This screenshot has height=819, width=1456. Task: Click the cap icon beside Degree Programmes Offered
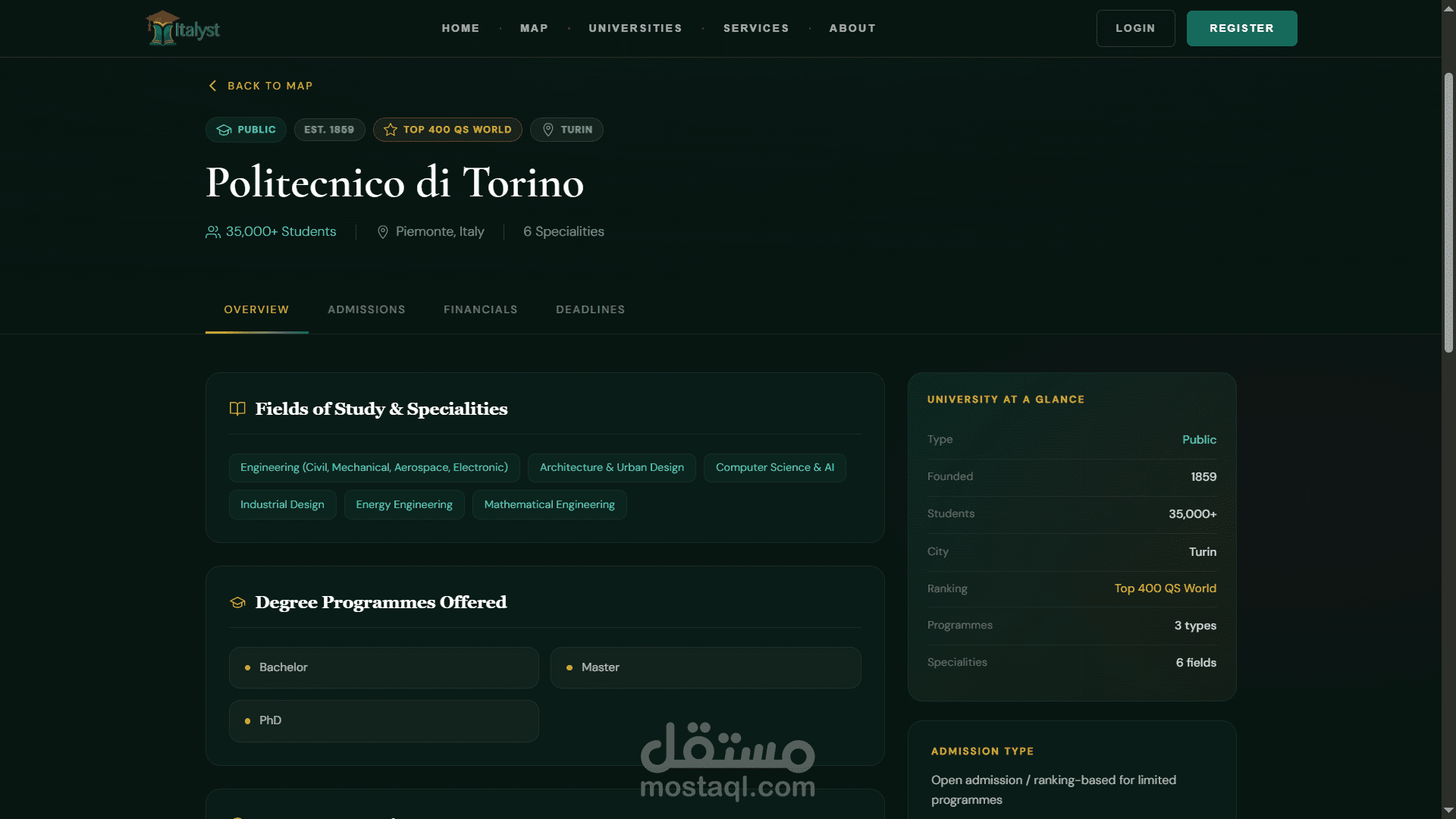click(237, 602)
